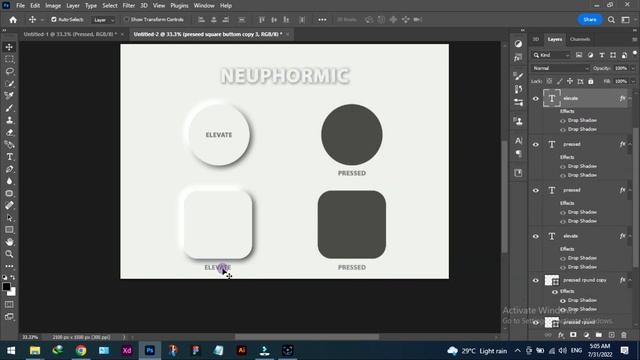Open the Character panel icon in side dock
640x360 pixels.
tap(518, 141)
